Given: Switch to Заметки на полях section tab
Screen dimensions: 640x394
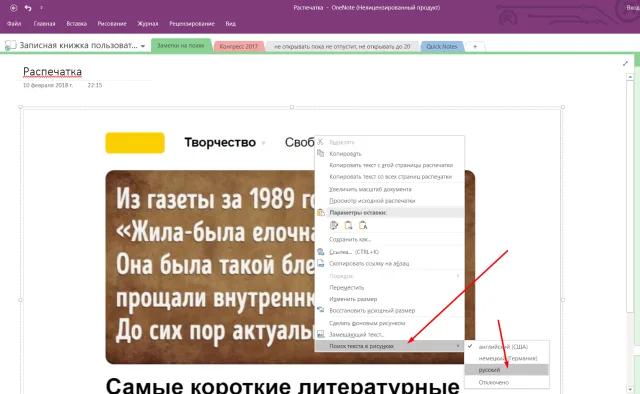Looking at the screenshot, I should (181, 46).
